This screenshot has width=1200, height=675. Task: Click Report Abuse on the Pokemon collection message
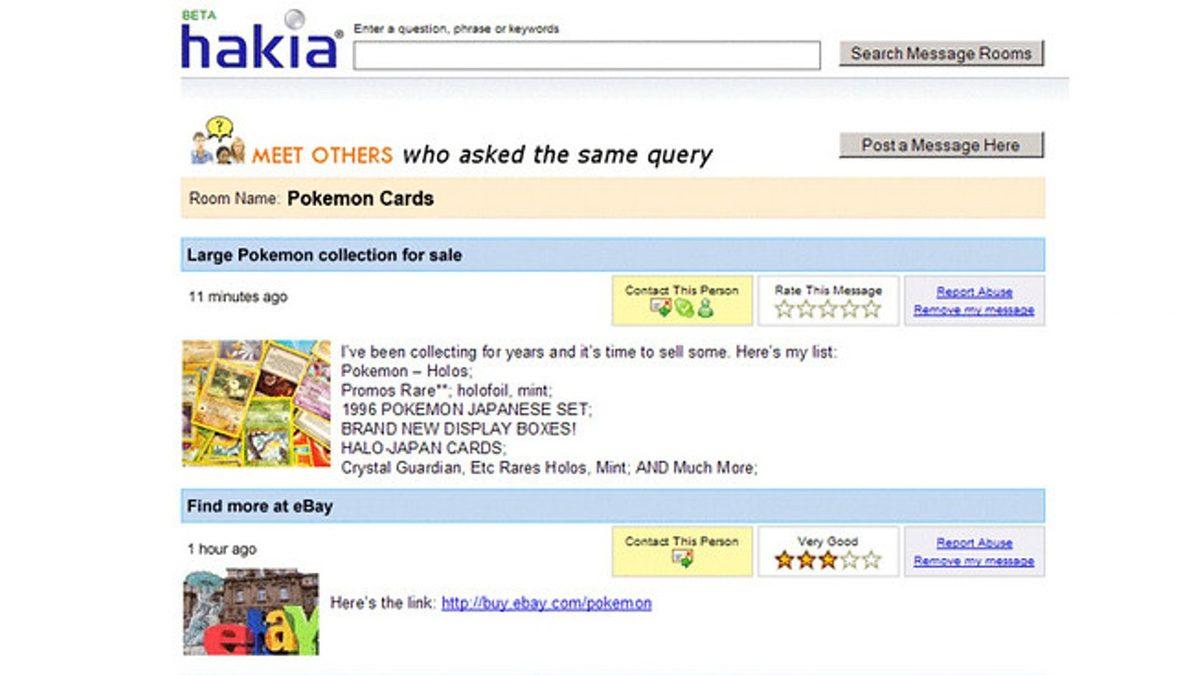click(x=974, y=292)
